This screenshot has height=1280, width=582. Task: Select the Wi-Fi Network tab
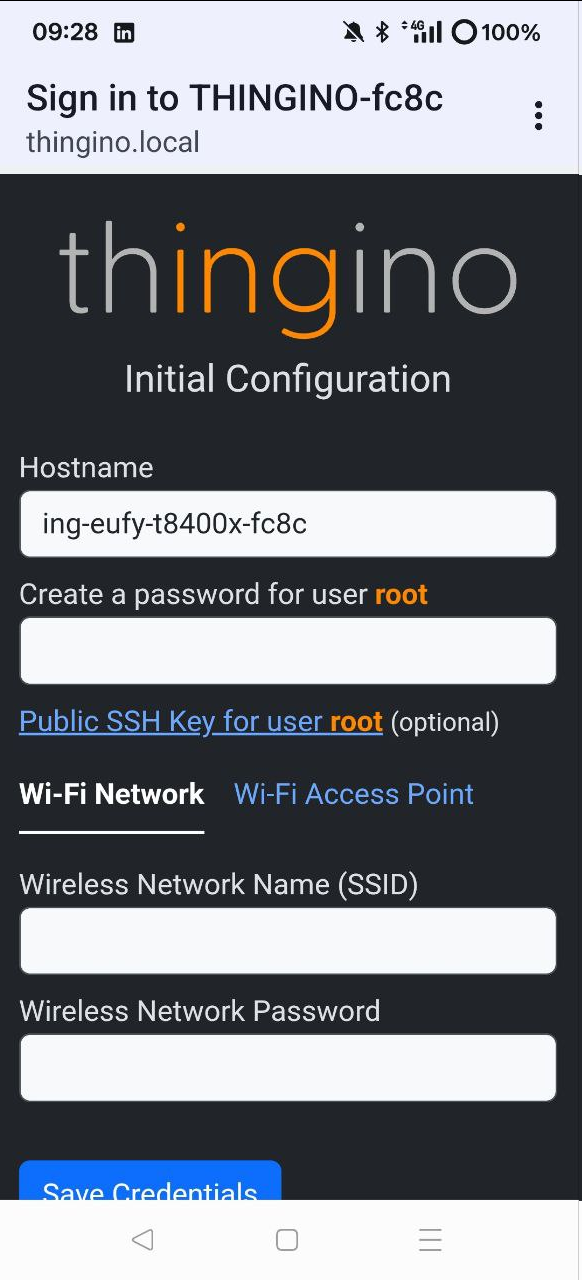(112, 794)
